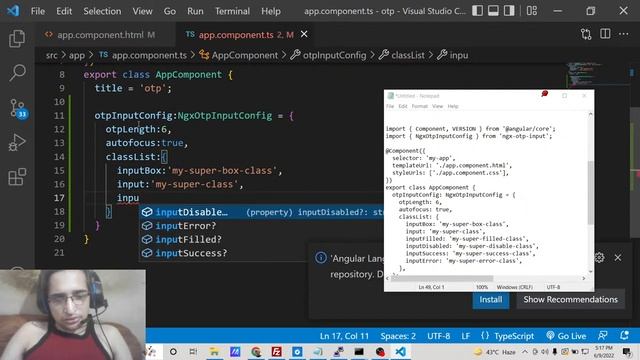Click Show Recommendations button
Viewport: 640px width, 360px height.
pyautogui.click(x=570, y=300)
